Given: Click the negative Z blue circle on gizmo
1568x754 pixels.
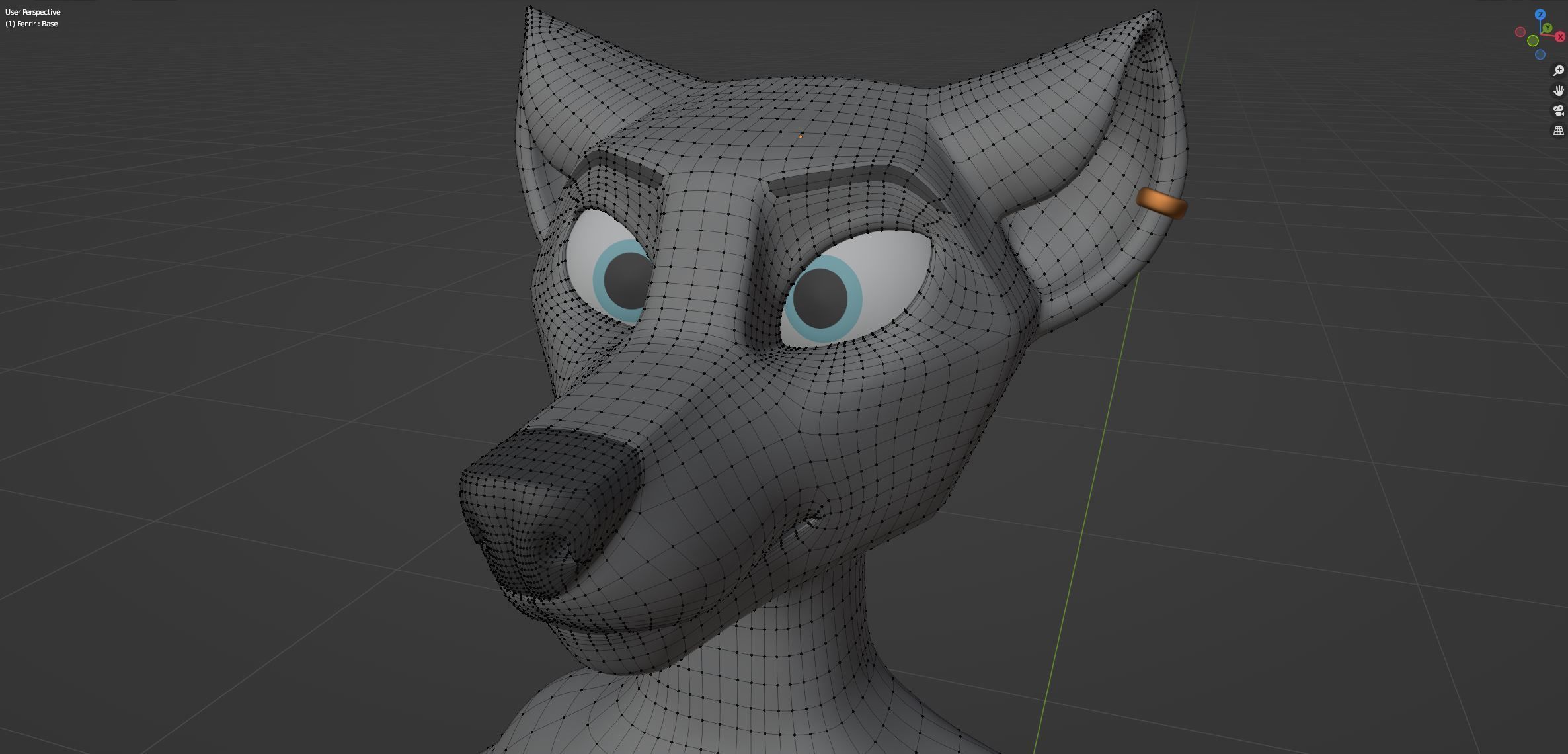Looking at the screenshot, I should [1540, 54].
